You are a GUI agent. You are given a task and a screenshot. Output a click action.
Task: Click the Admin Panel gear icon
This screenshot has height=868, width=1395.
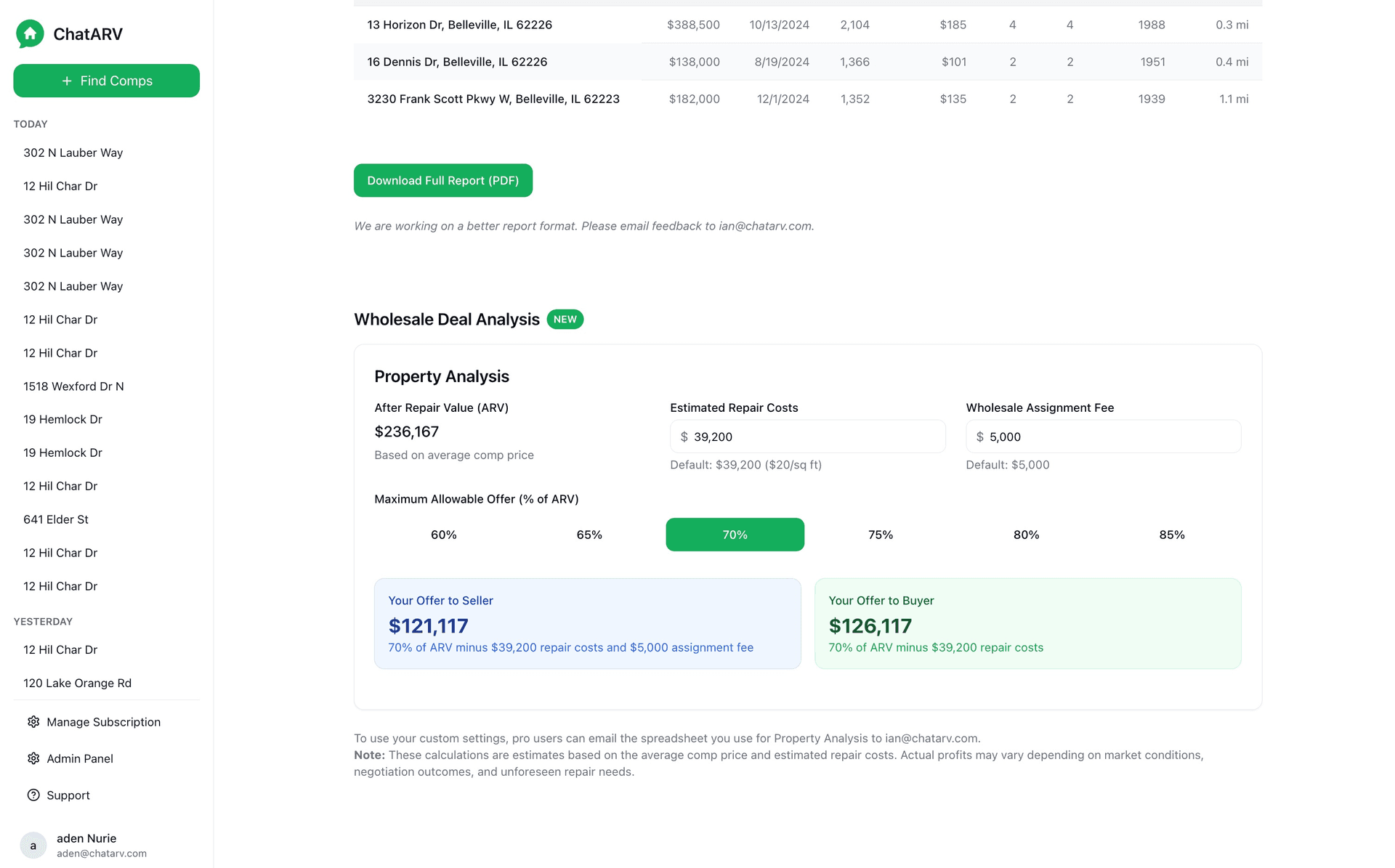point(33,758)
